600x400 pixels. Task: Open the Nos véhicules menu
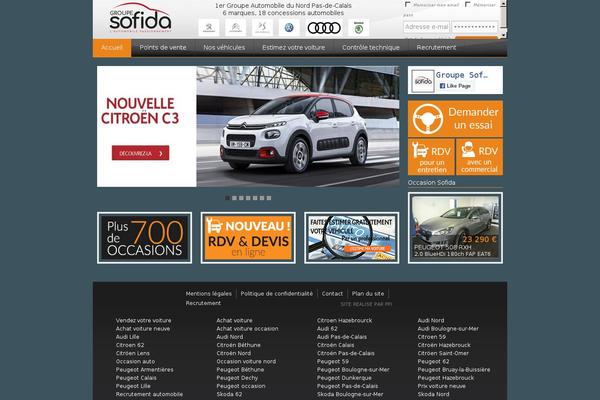pyautogui.click(x=224, y=47)
